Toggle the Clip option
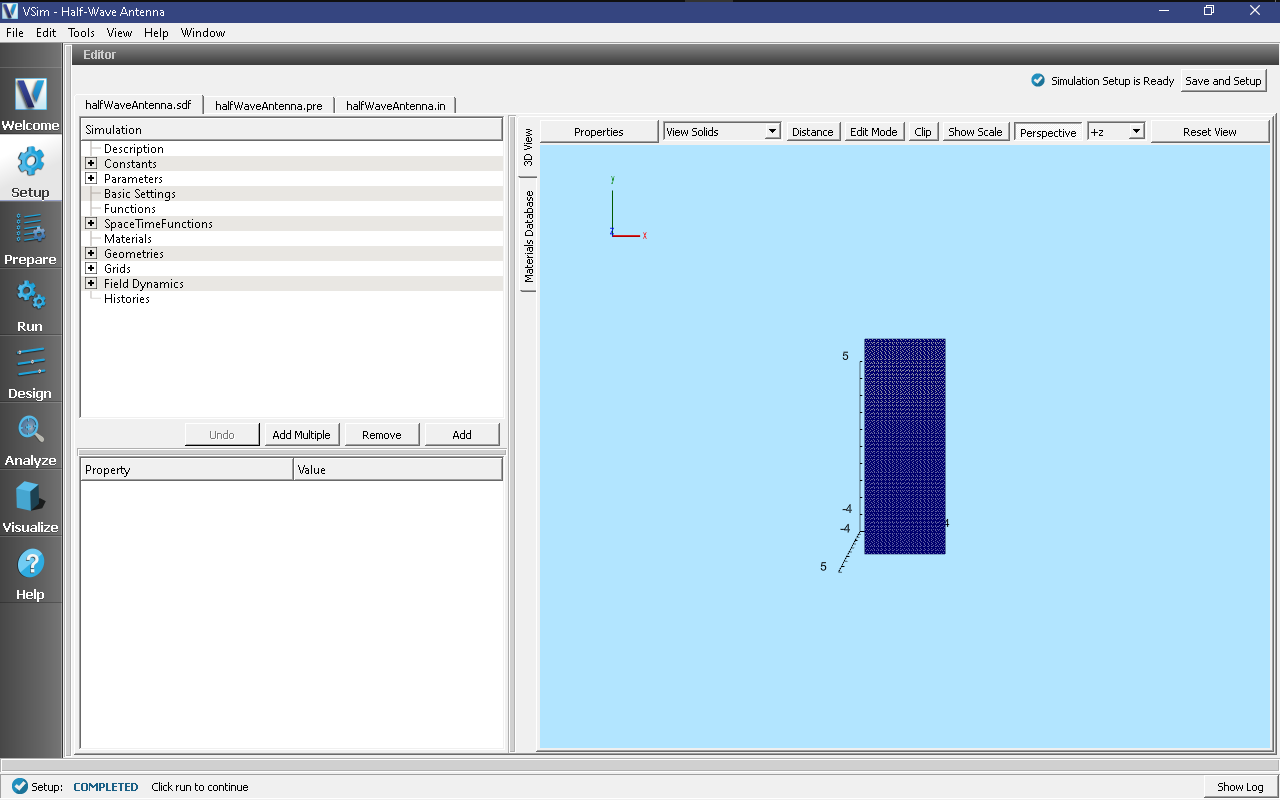Viewport: 1280px width, 800px height. 922,131
